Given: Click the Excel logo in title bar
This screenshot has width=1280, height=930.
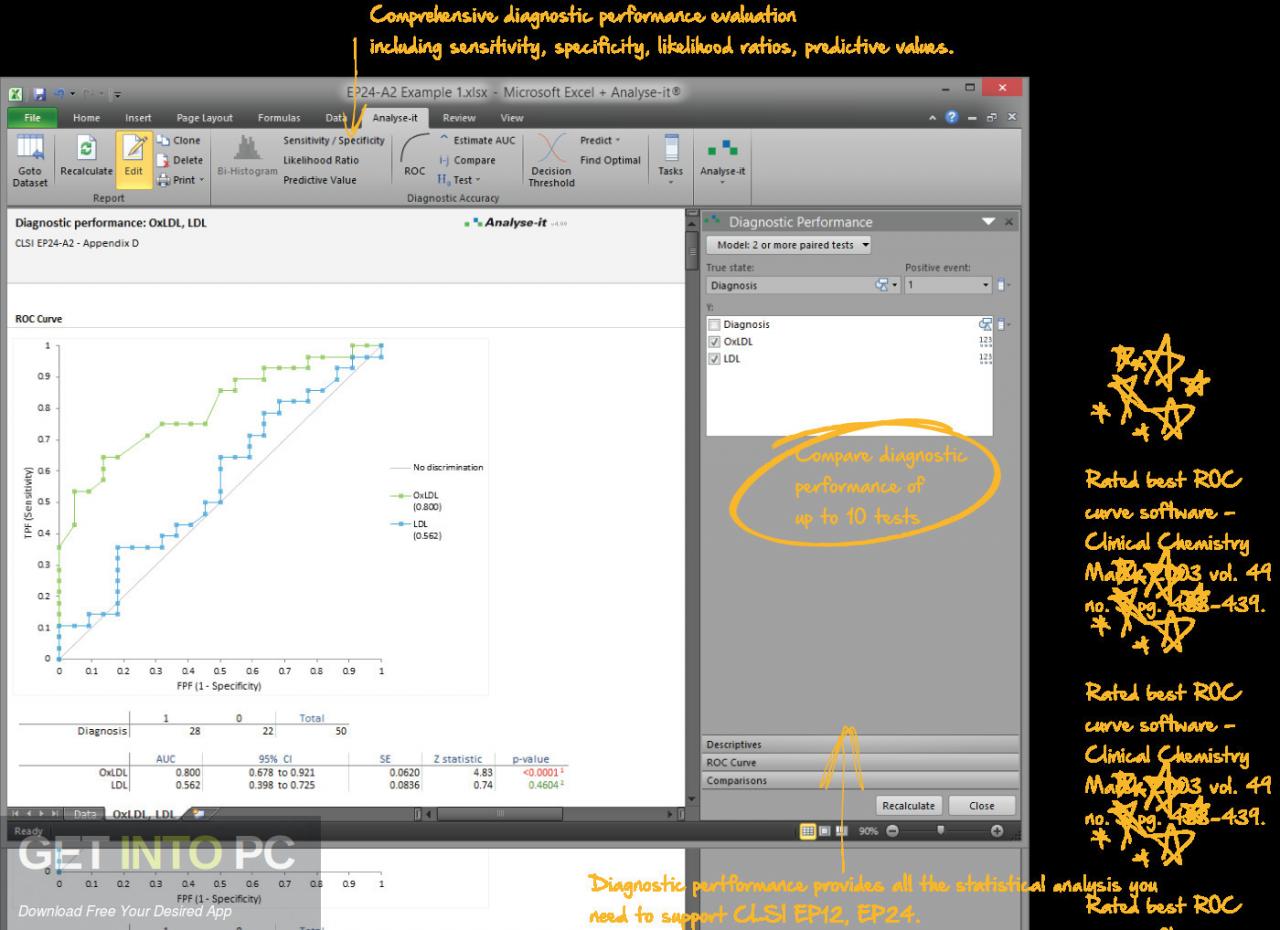Looking at the screenshot, I should click(x=15, y=95).
